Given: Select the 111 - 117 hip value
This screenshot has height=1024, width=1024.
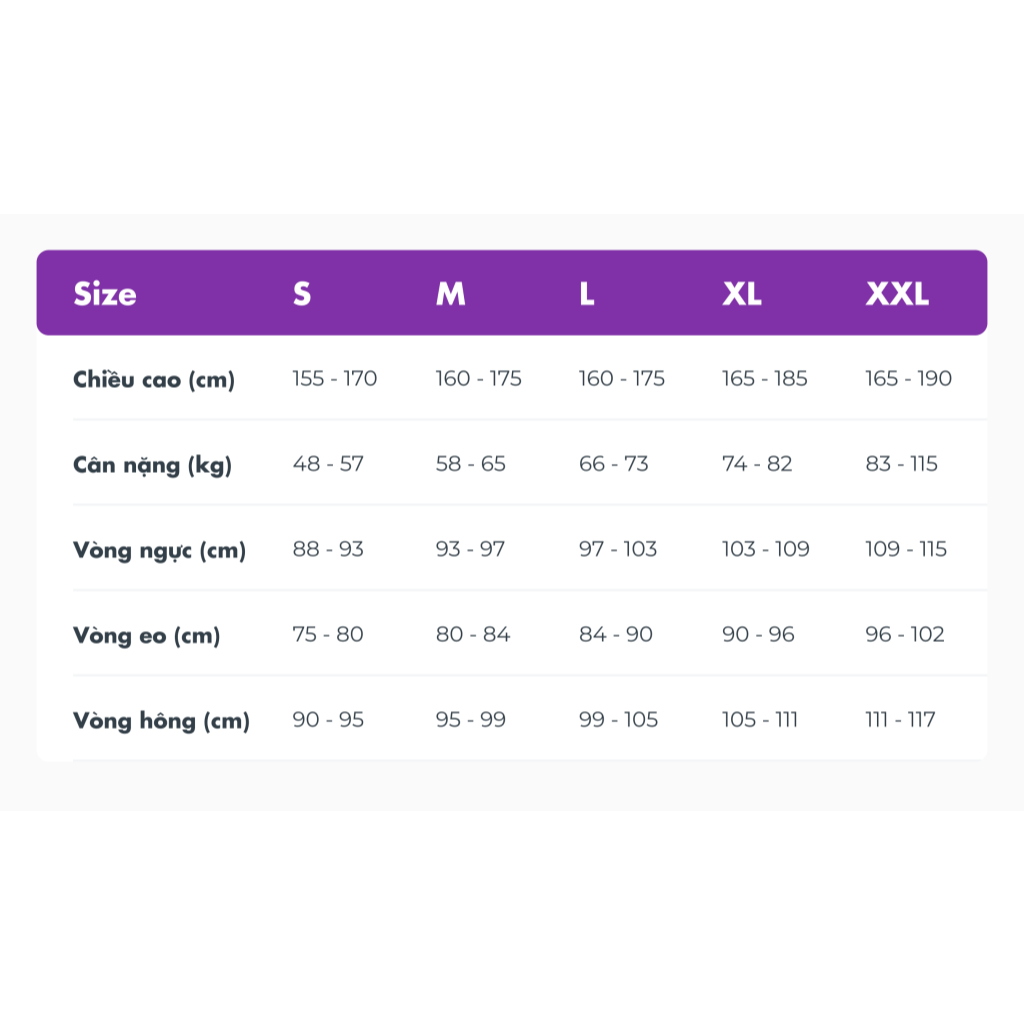Looking at the screenshot, I should (x=900, y=719).
